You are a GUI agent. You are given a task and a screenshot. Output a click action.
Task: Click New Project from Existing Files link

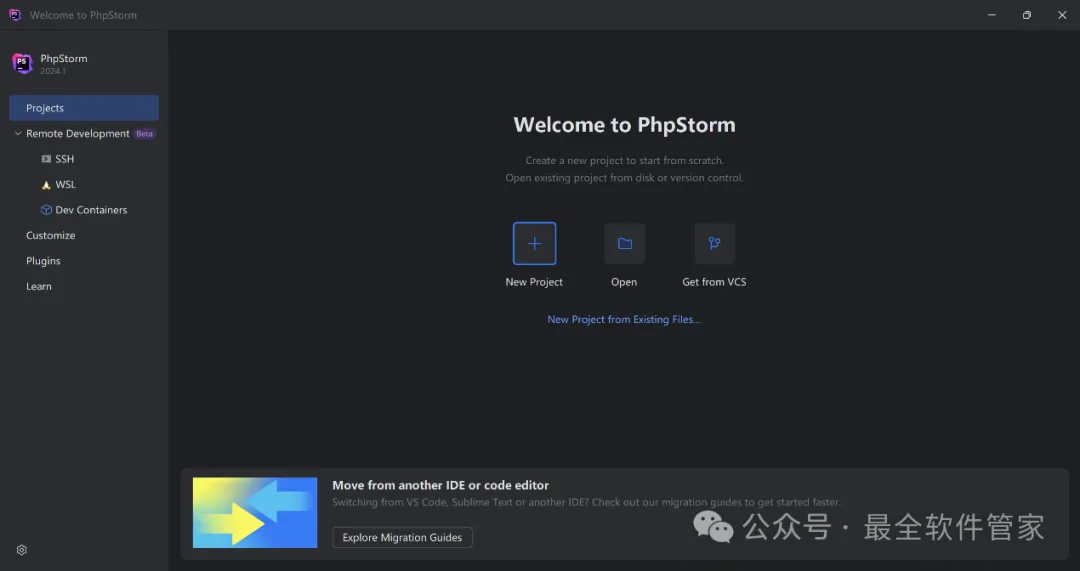[x=624, y=320]
